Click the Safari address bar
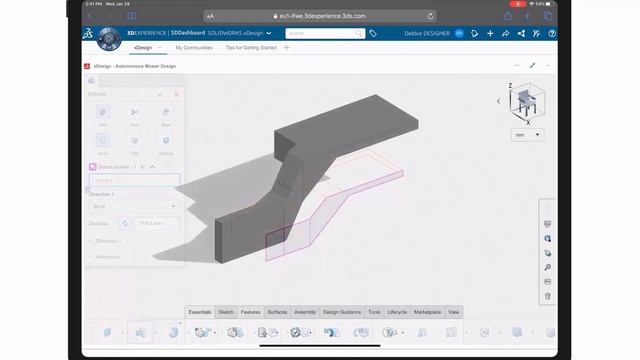The width and height of the screenshot is (640, 360). (320, 16)
